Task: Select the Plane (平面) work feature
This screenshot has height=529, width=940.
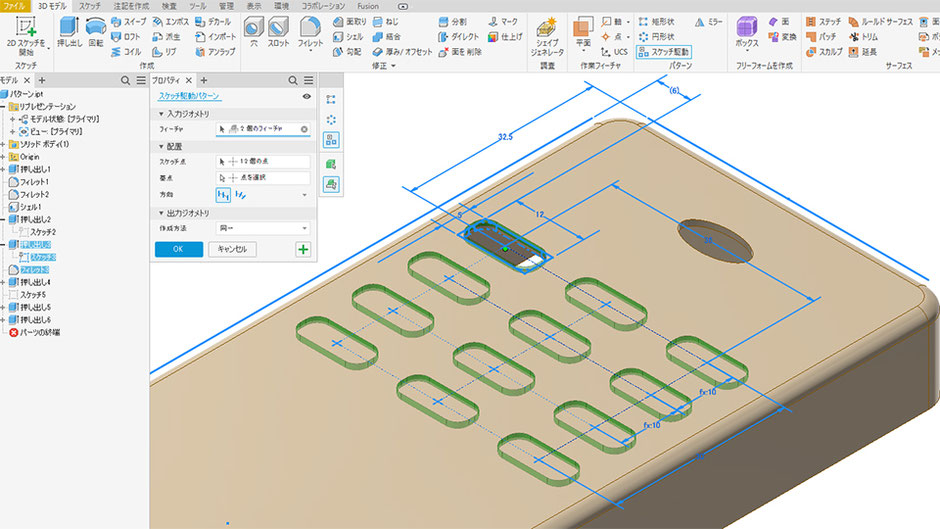Action: tap(583, 34)
